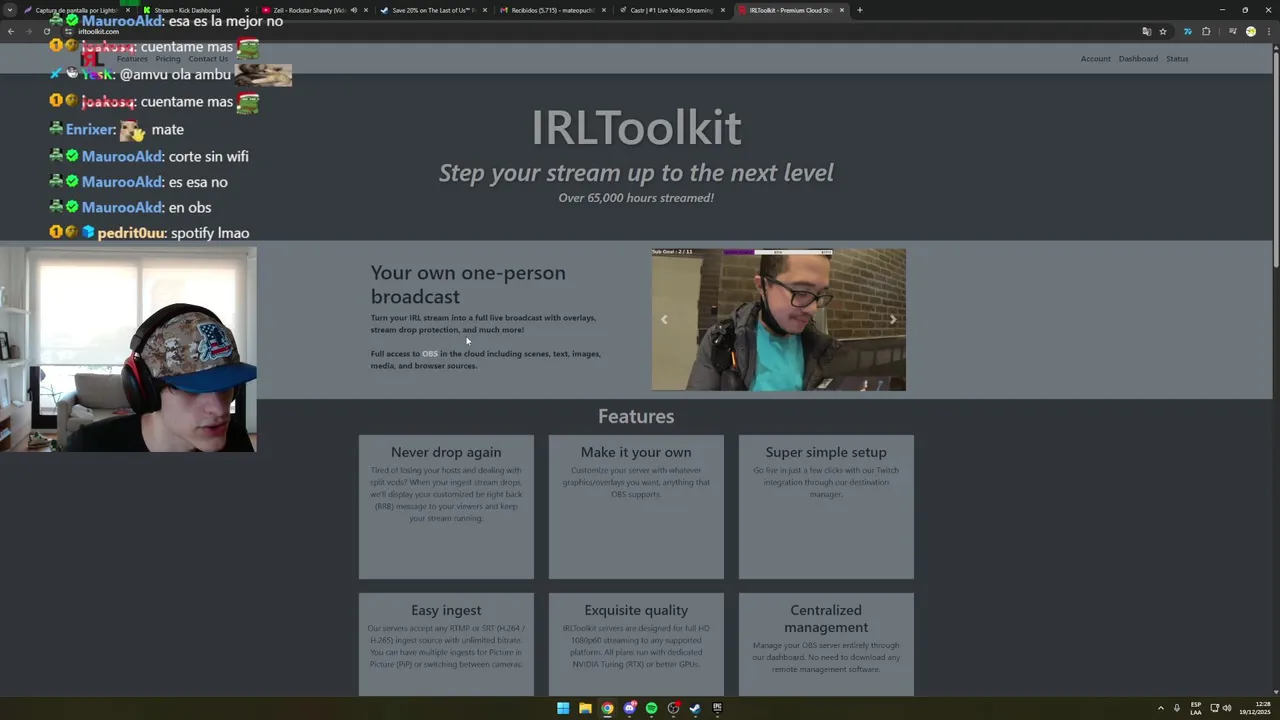Viewport: 1280px width, 720px height.
Task: Open the volume tray icon
Action: 1227,708
